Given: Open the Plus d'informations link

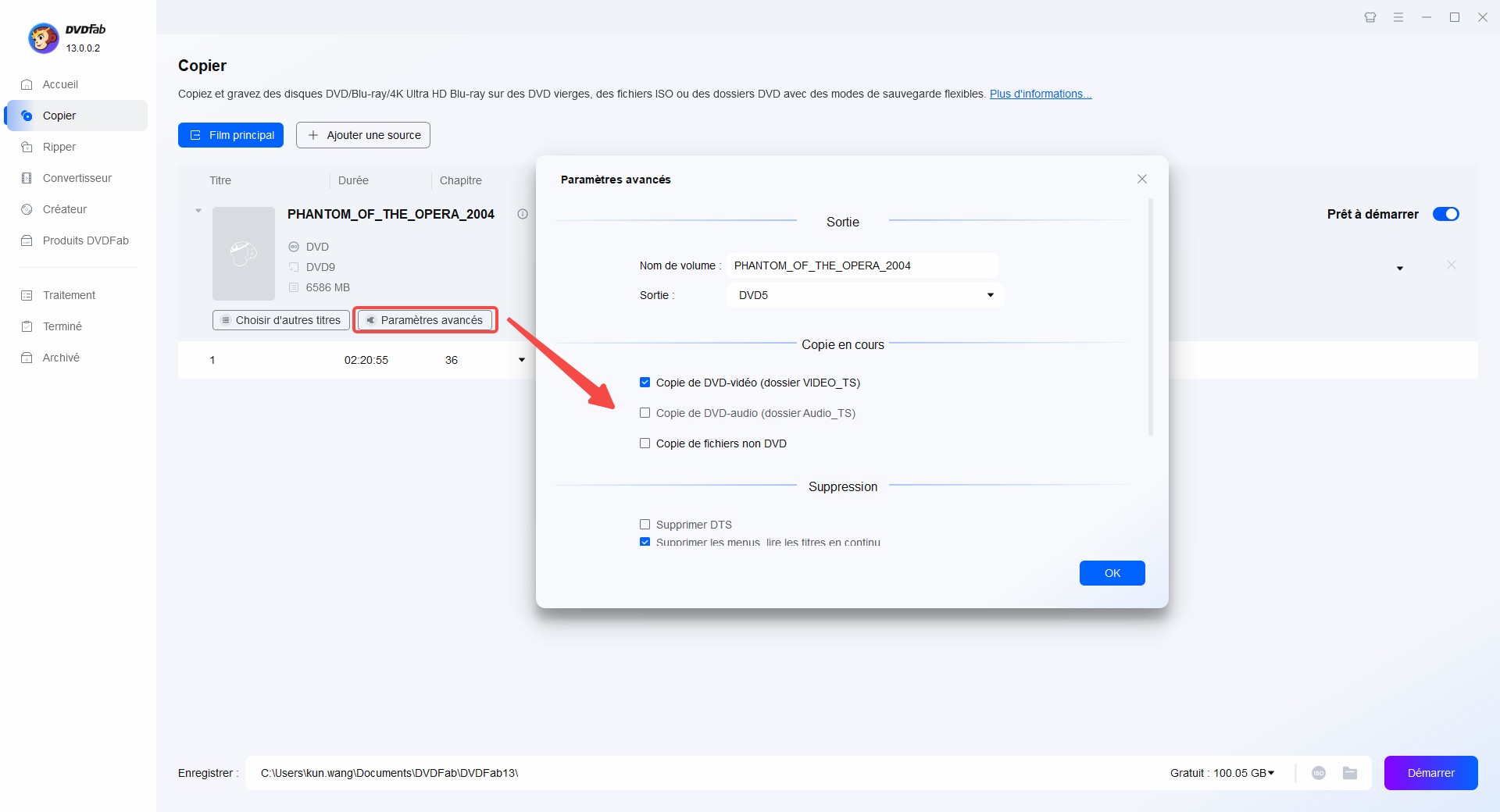Looking at the screenshot, I should click(x=1041, y=94).
